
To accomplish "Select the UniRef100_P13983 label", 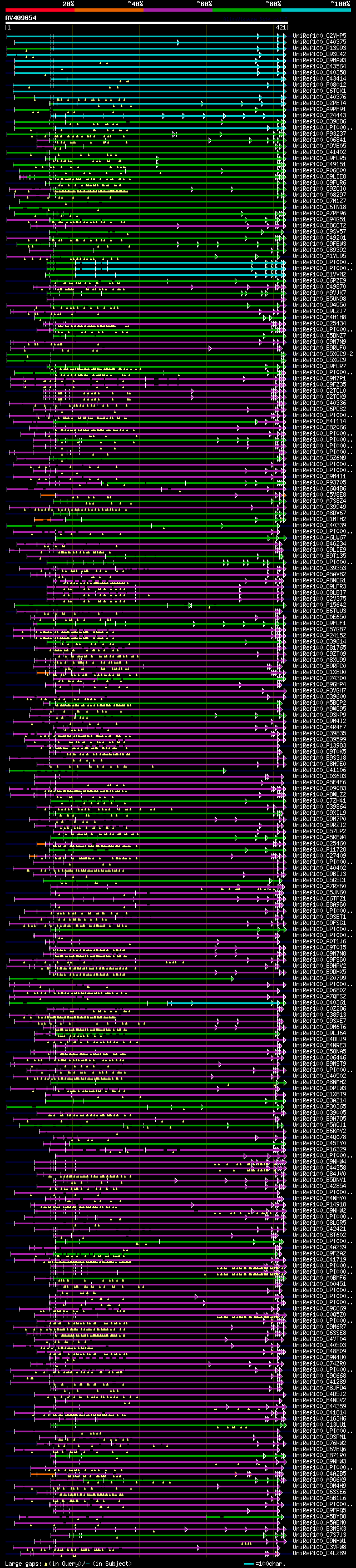I will point(319,745).
